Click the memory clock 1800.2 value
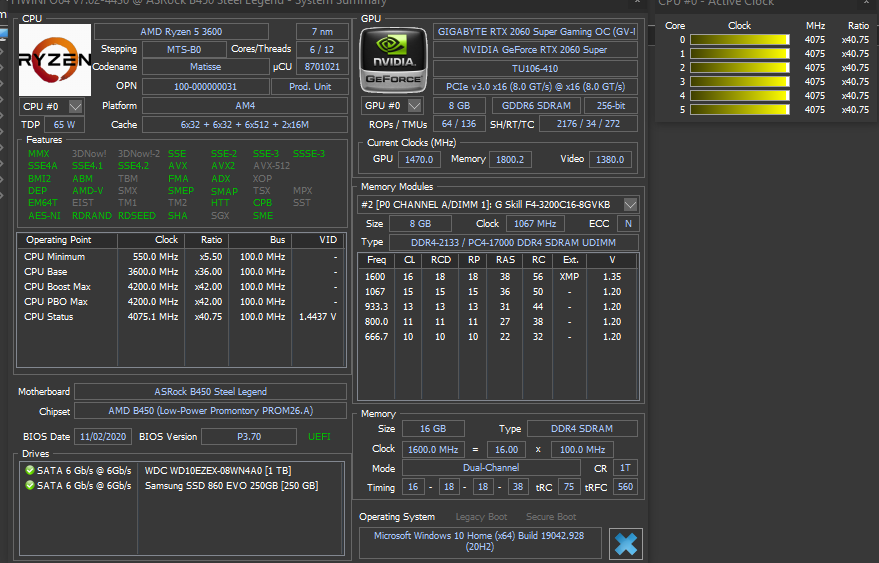Image resolution: width=879 pixels, height=563 pixels. [510, 159]
